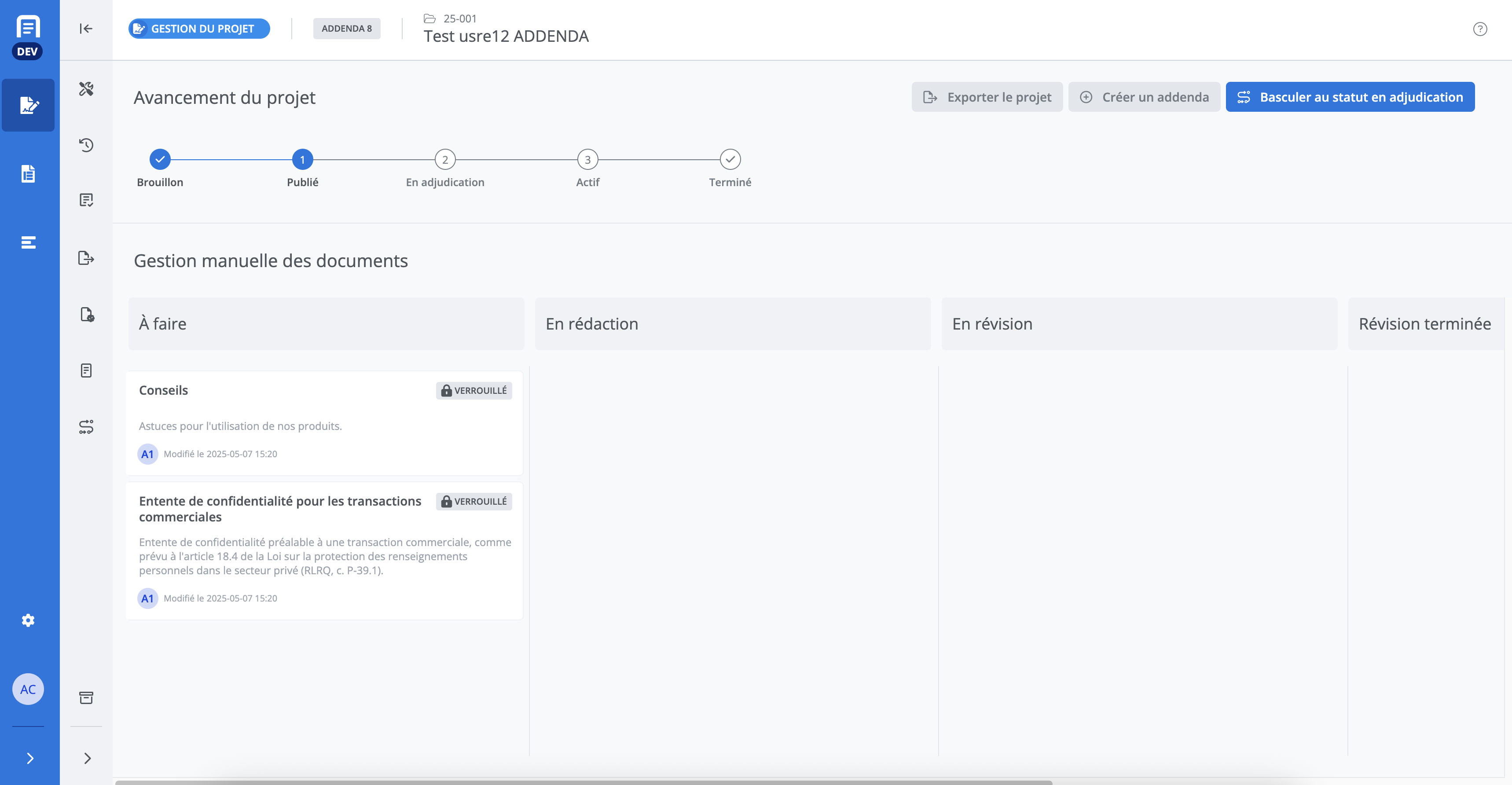Click the status switch icon in sidebar
The height and width of the screenshot is (785, 1512).
(x=86, y=427)
